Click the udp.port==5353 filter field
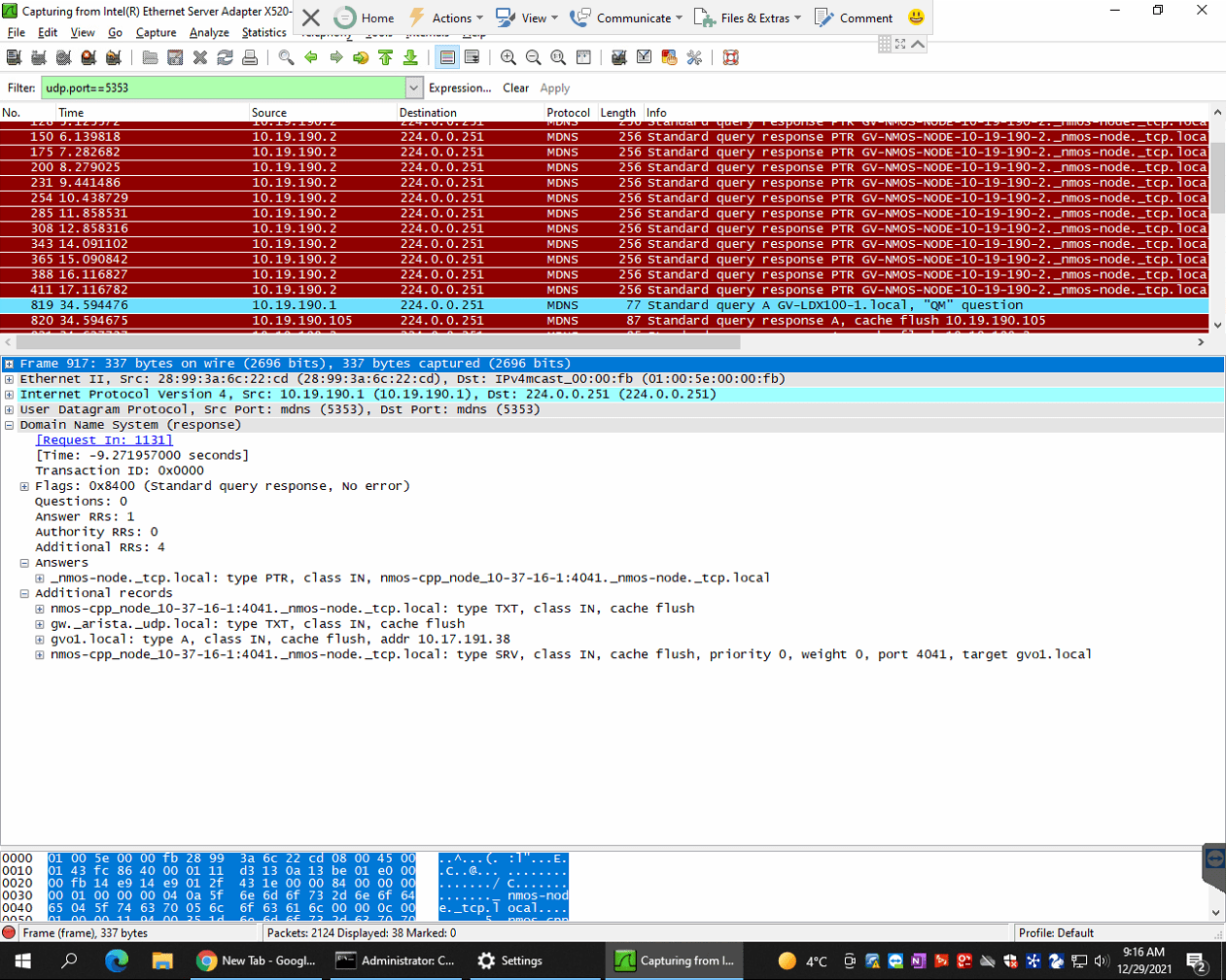This screenshot has height=980, width=1226. (222, 87)
